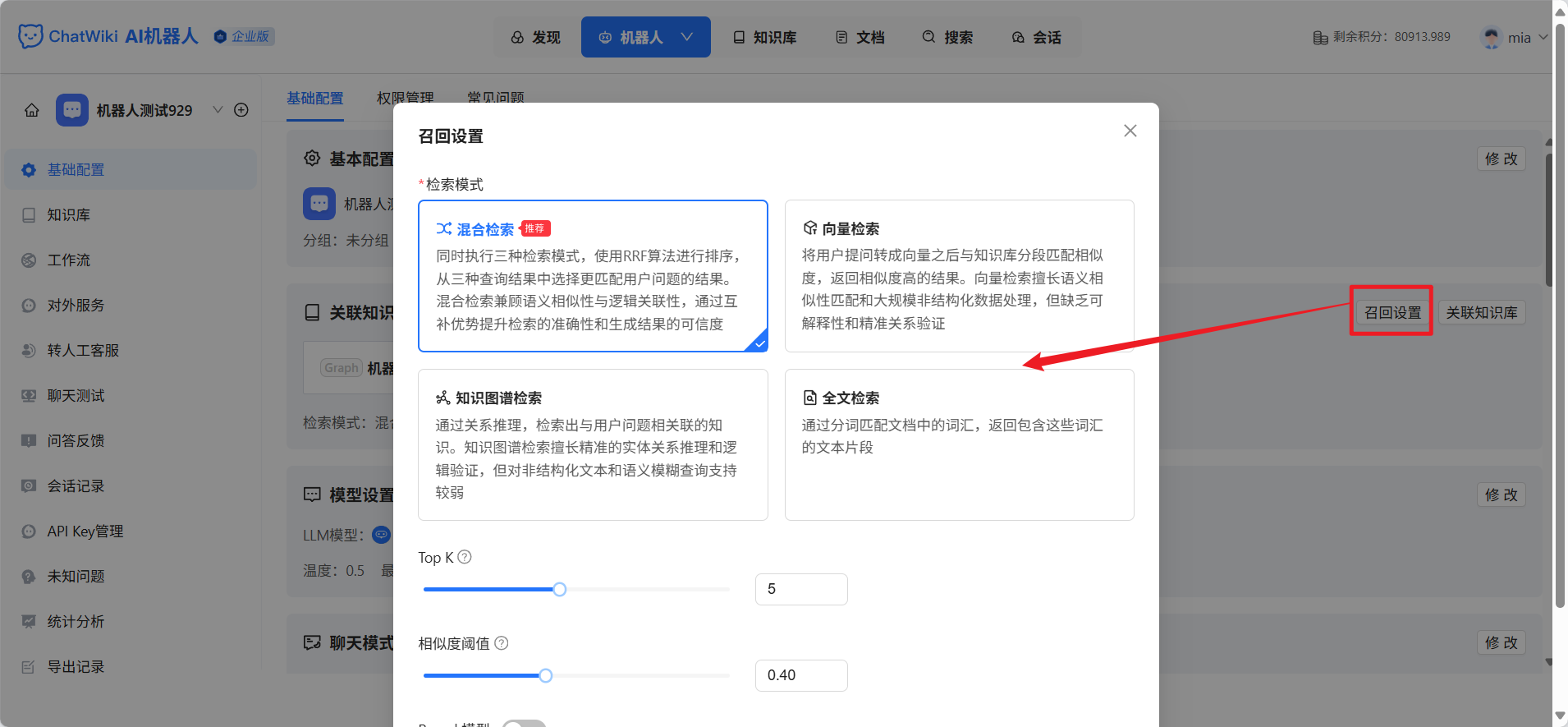Open 会话记录 in the left sidebar
Screen dimensions: 1568x727
[131, 485]
